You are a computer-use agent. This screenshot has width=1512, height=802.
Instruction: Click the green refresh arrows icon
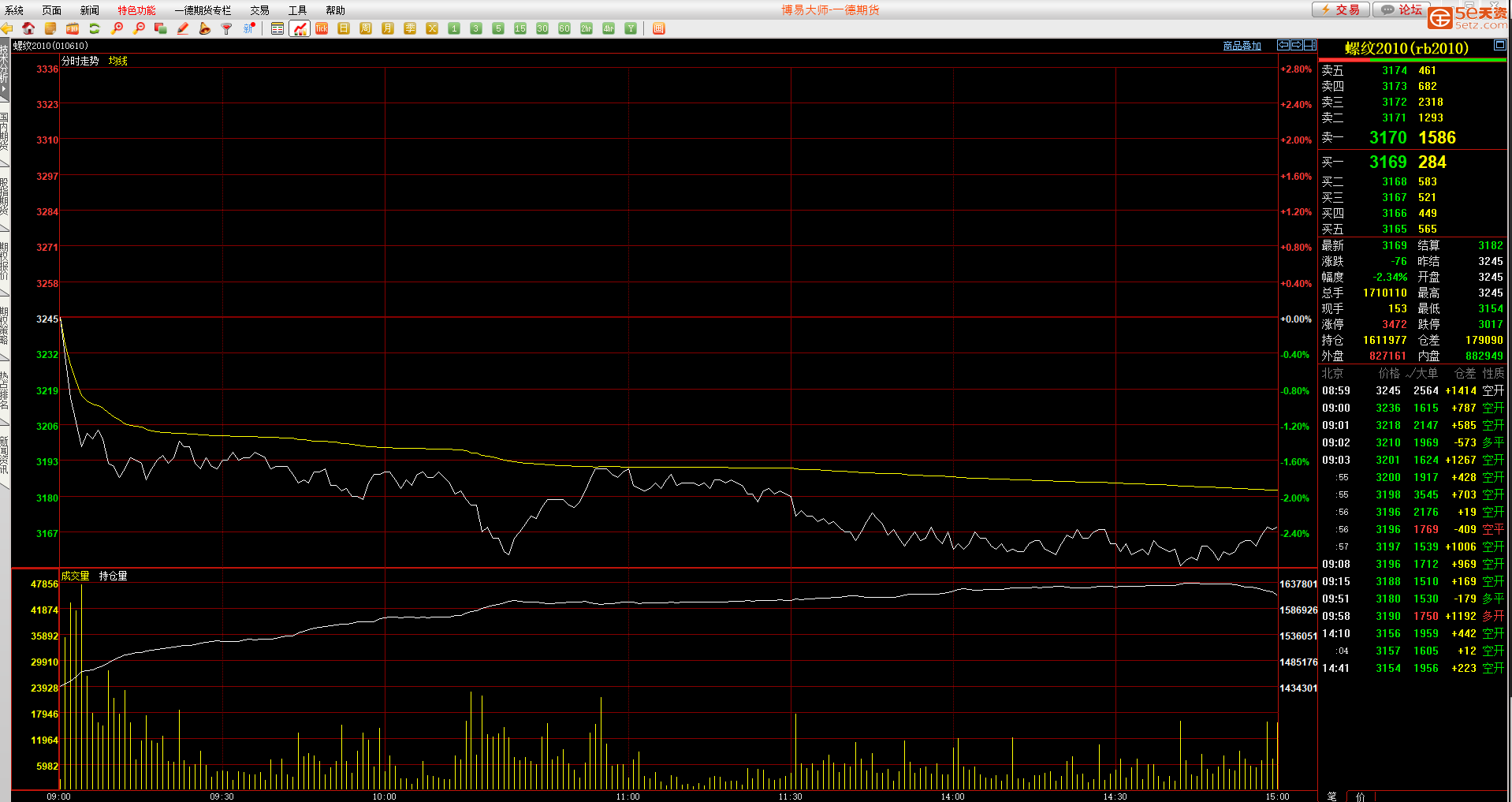click(95, 28)
